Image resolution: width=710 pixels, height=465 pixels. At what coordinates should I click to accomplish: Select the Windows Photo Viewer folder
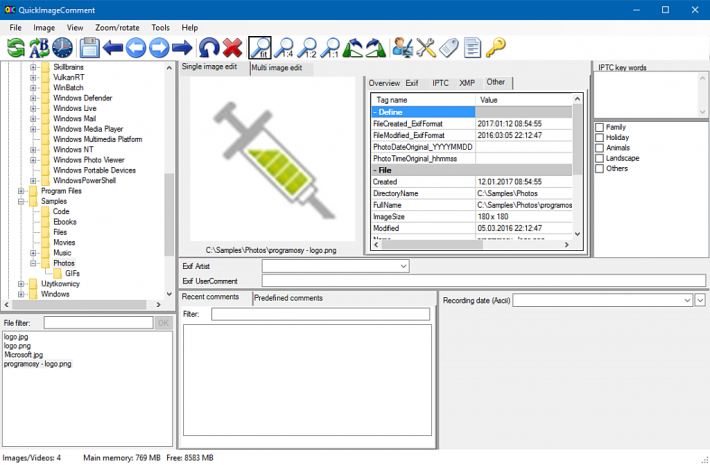[89, 160]
